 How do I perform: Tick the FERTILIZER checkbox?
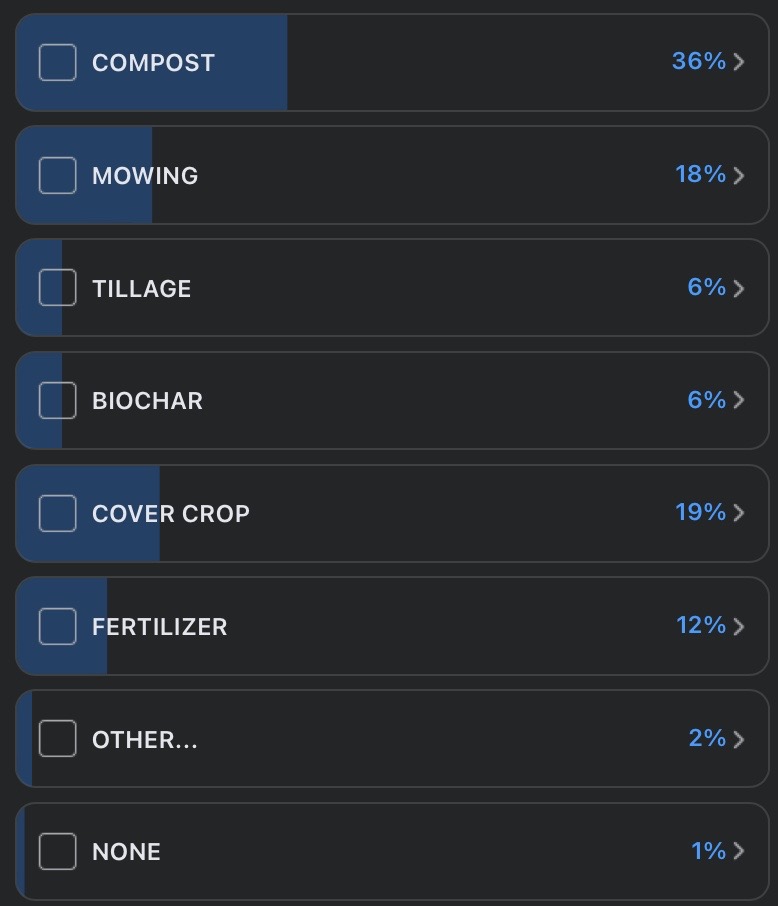click(57, 626)
